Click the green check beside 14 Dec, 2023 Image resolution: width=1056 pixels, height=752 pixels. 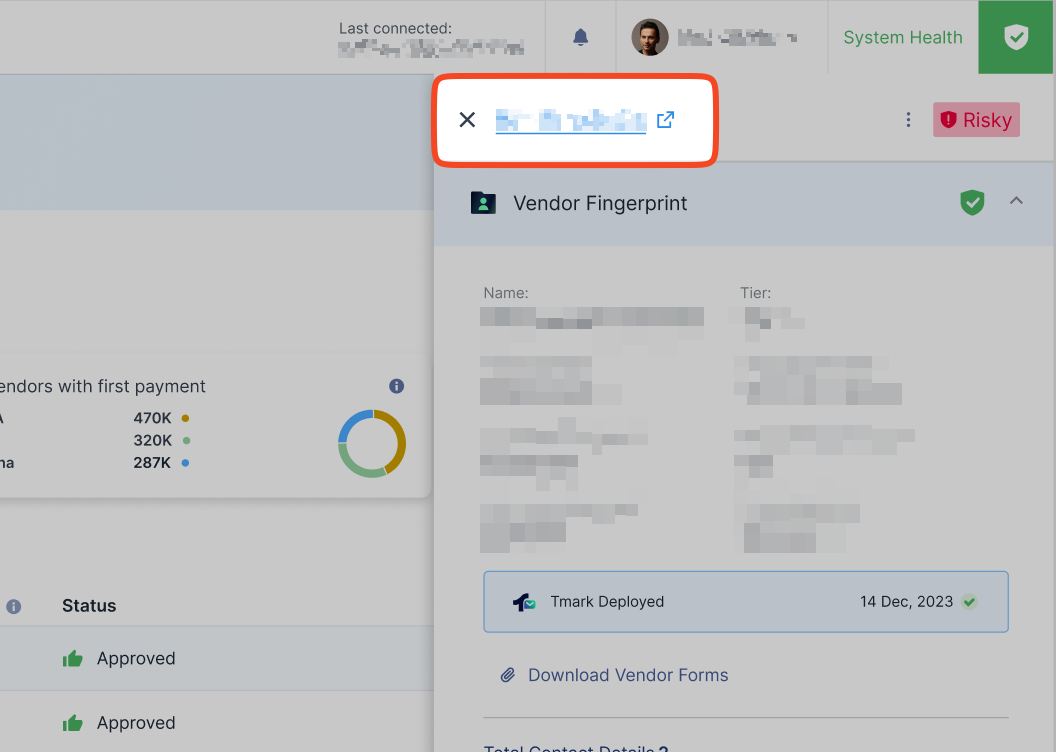tap(968, 602)
